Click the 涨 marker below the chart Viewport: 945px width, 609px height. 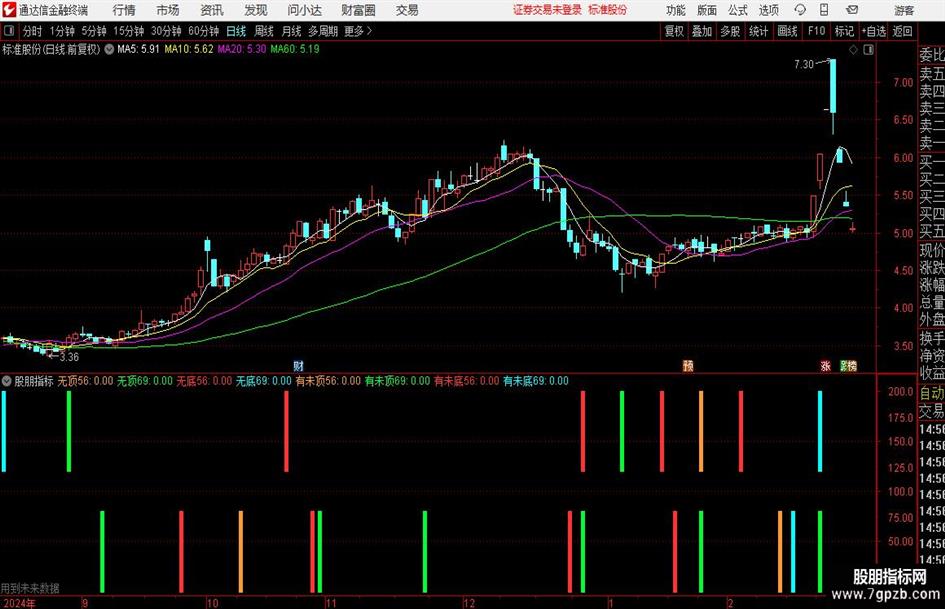[826, 365]
